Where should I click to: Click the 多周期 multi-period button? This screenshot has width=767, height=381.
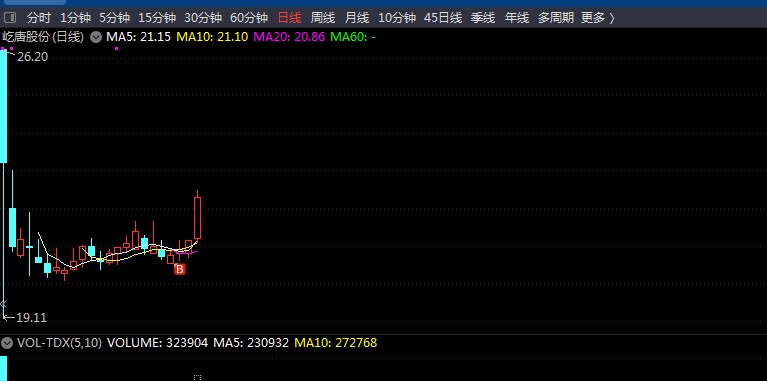click(556, 19)
